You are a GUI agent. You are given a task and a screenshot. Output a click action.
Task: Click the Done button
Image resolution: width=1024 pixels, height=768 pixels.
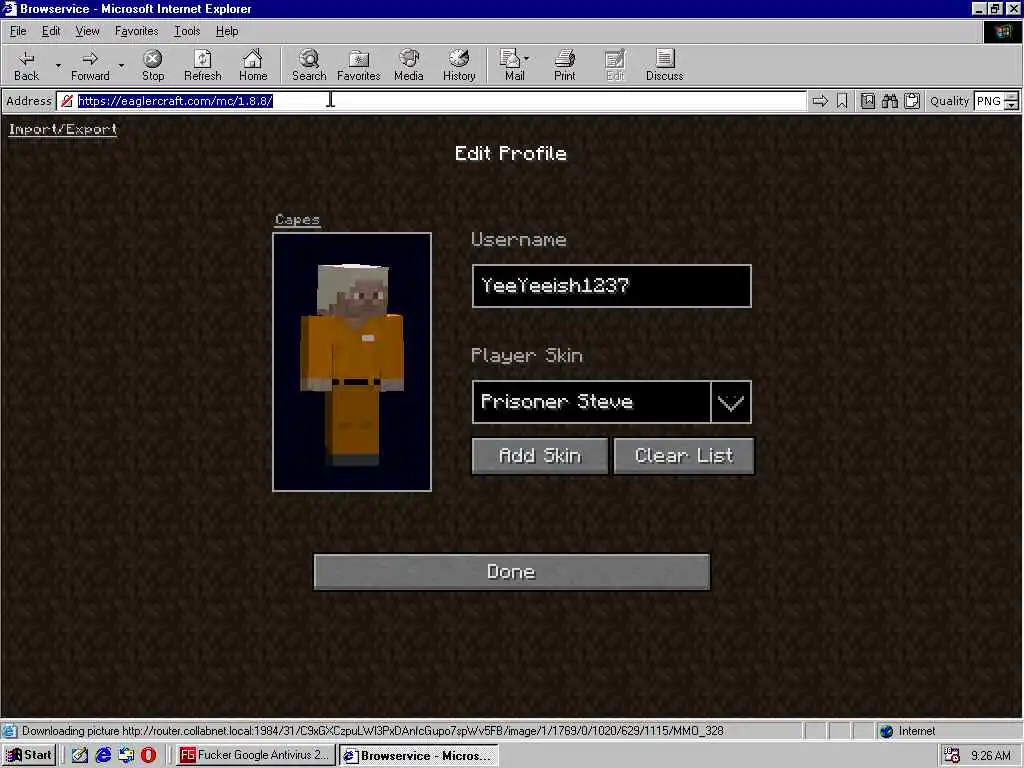click(511, 572)
